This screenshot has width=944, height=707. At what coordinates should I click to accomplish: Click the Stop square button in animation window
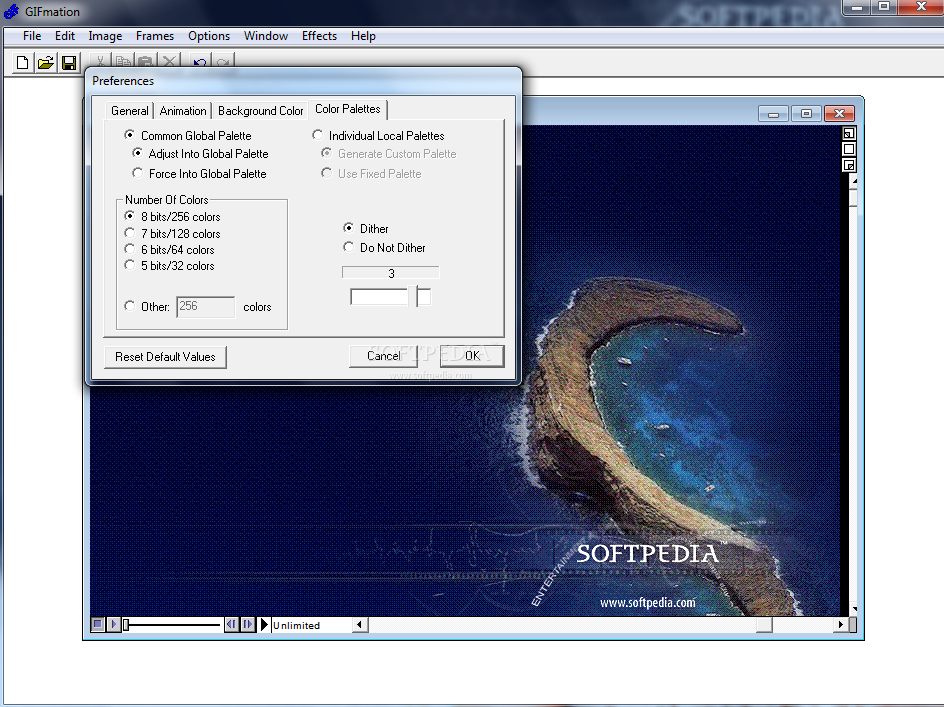(x=98, y=624)
